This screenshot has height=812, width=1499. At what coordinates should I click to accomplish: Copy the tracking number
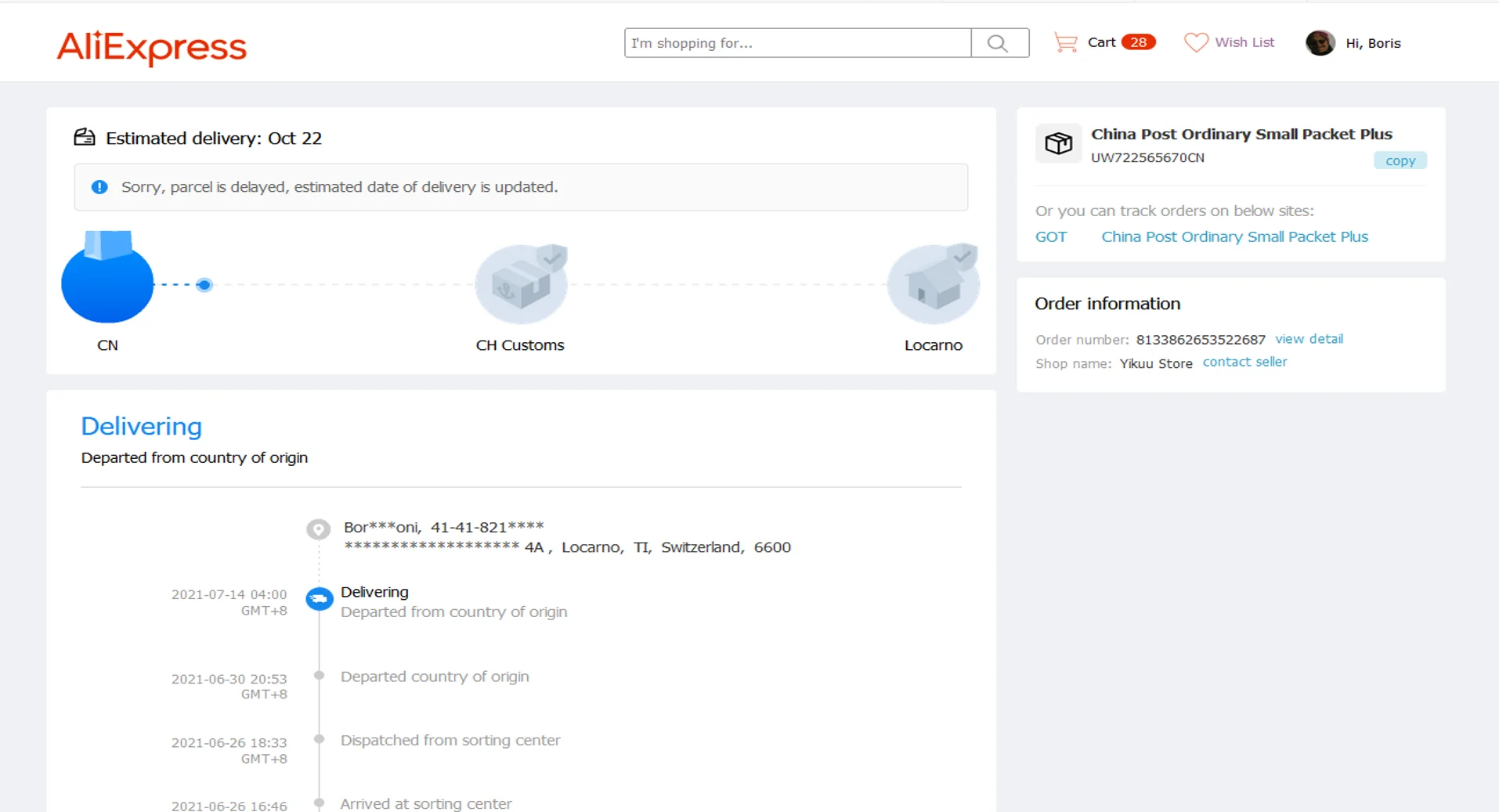pos(1400,161)
